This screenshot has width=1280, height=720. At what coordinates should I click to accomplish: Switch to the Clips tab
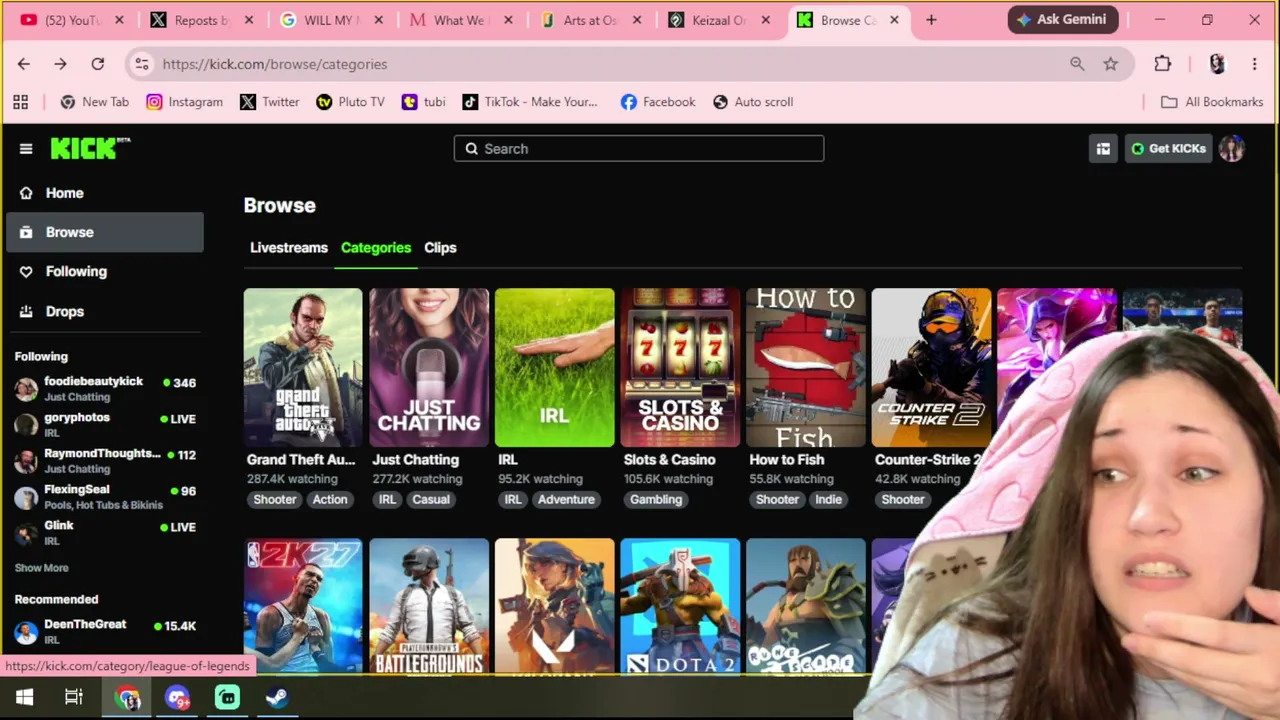(440, 248)
